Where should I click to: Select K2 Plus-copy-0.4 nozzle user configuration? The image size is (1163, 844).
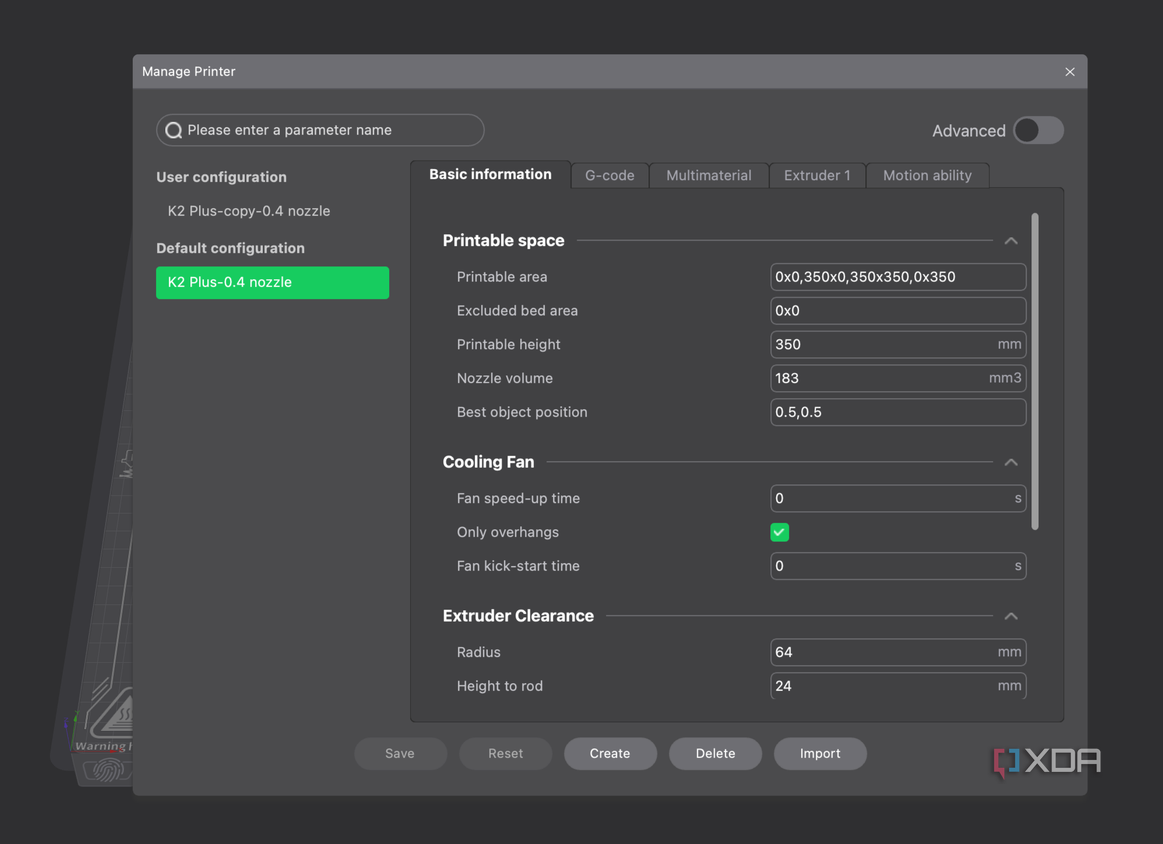tap(248, 211)
